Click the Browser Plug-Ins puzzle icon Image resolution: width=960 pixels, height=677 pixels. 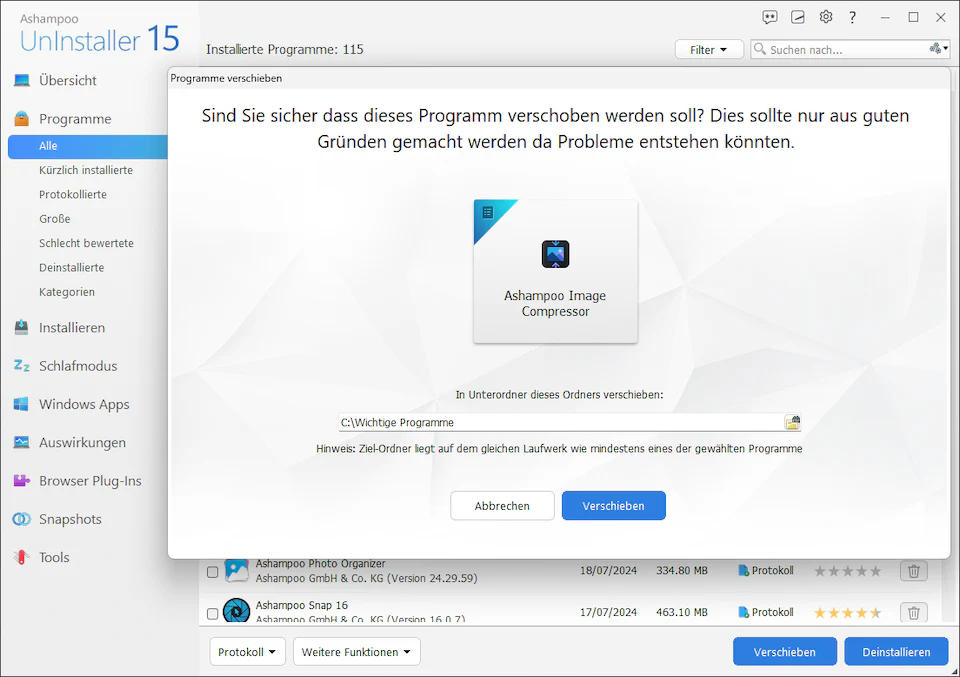click(x=22, y=481)
